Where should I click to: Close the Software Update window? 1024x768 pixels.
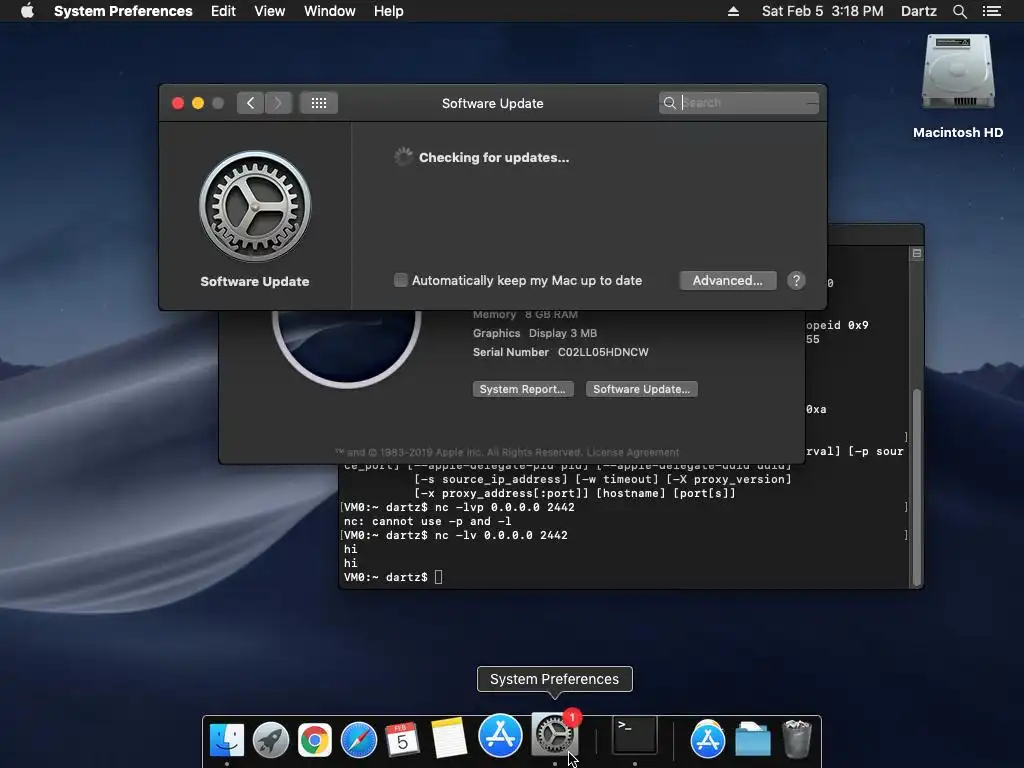(x=178, y=103)
